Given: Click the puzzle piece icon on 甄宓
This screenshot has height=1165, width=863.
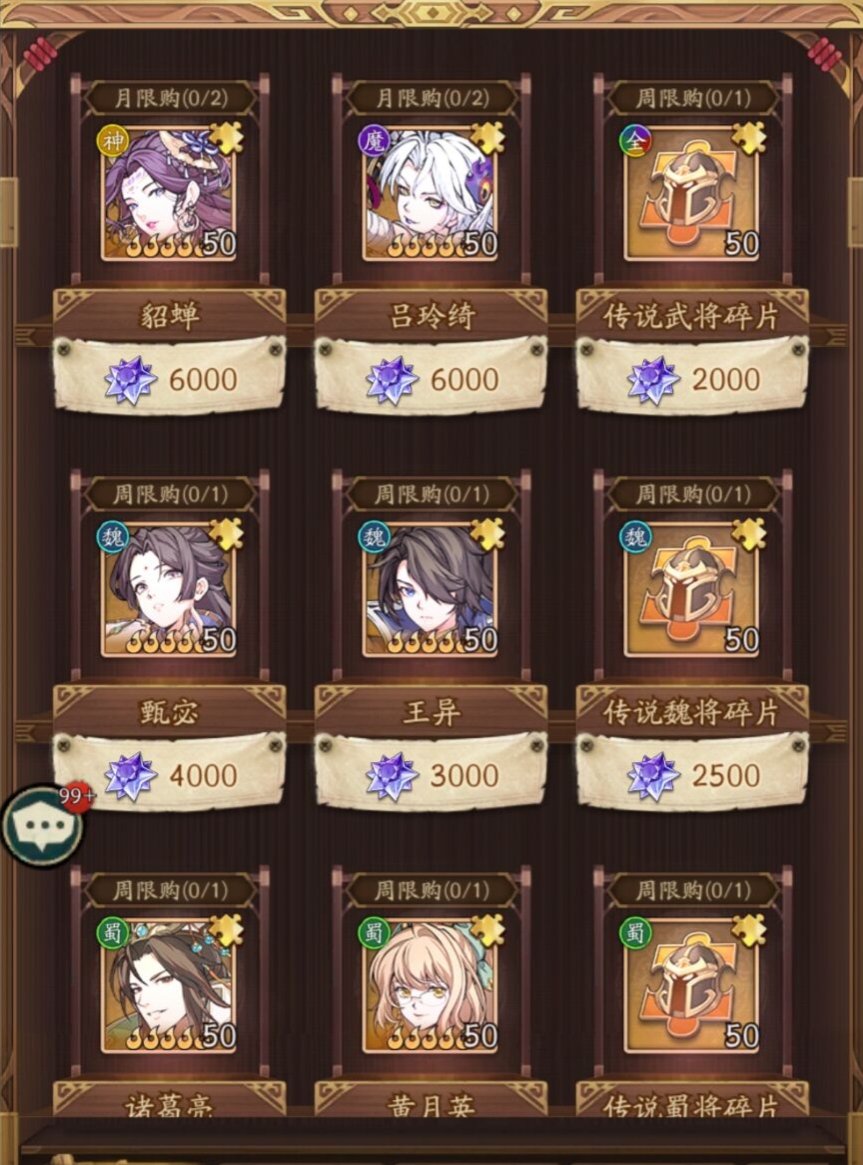Looking at the screenshot, I should click(x=226, y=533).
